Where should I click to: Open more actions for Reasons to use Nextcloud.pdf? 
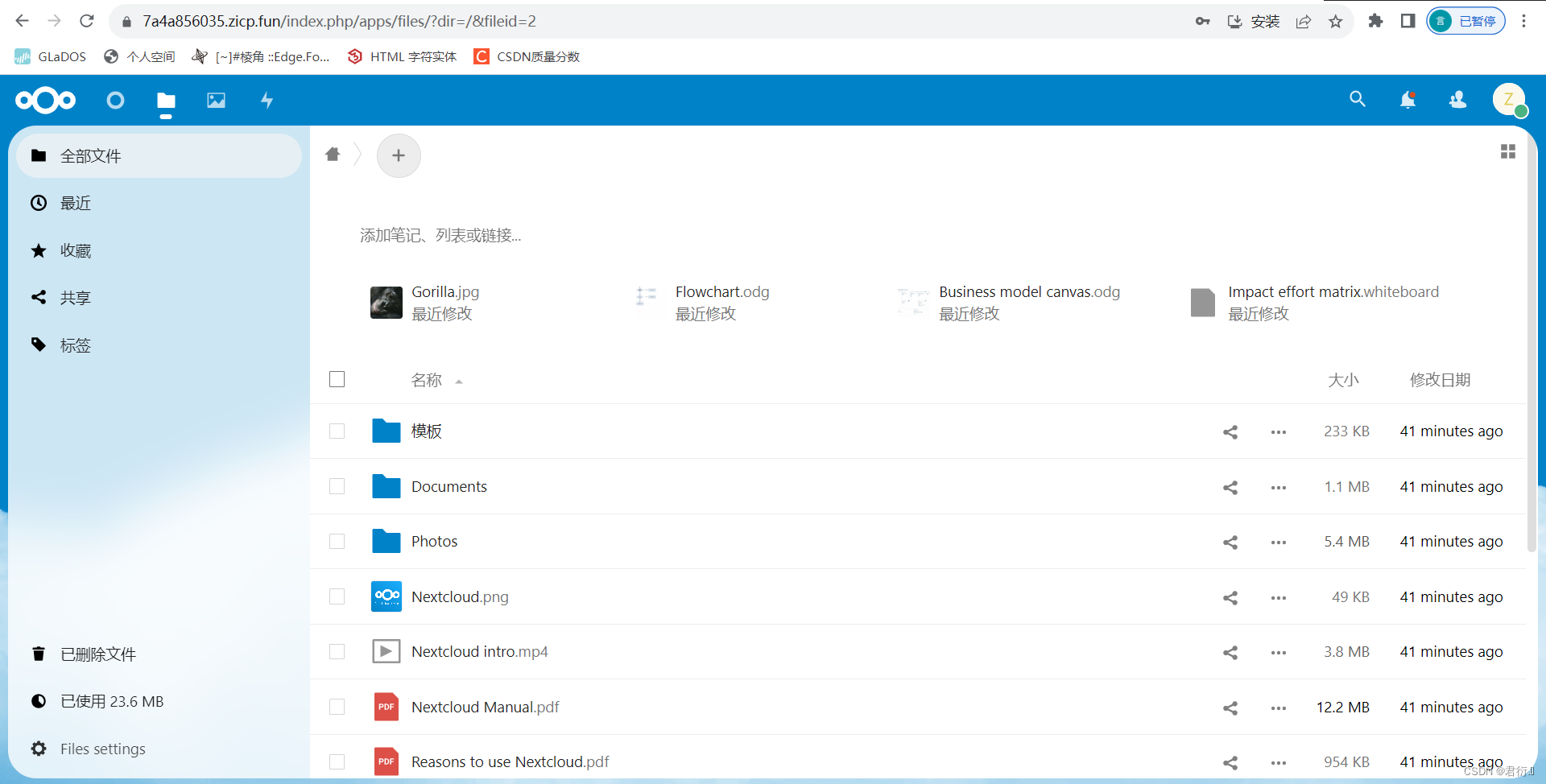coord(1279,763)
